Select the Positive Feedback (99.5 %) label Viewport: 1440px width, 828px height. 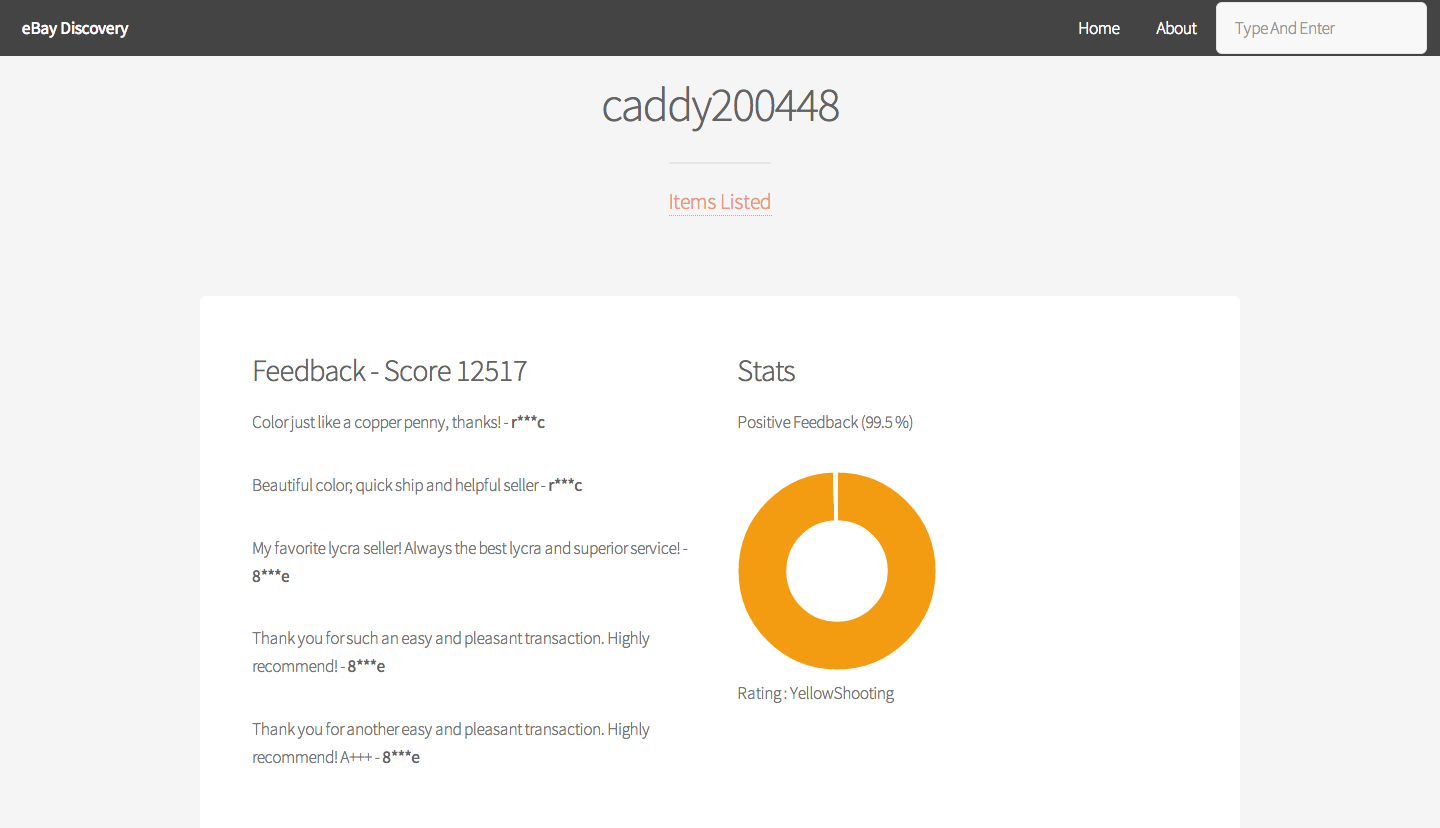pos(825,422)
